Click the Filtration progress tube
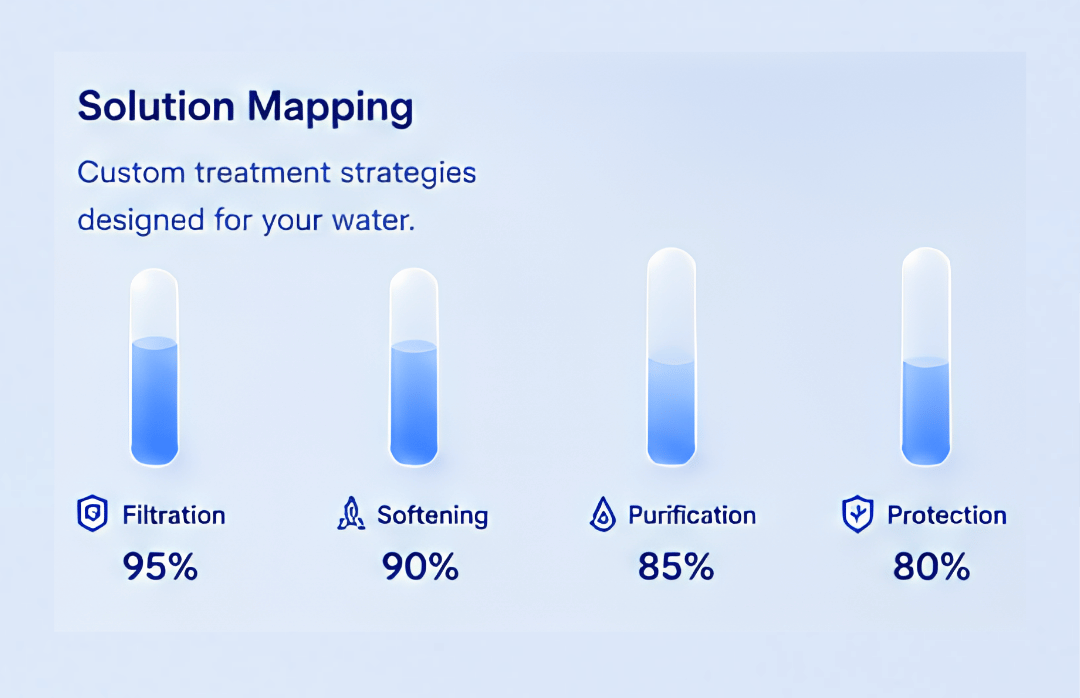The height and width of the screenshot is (698, 1080). click(154, 367)
